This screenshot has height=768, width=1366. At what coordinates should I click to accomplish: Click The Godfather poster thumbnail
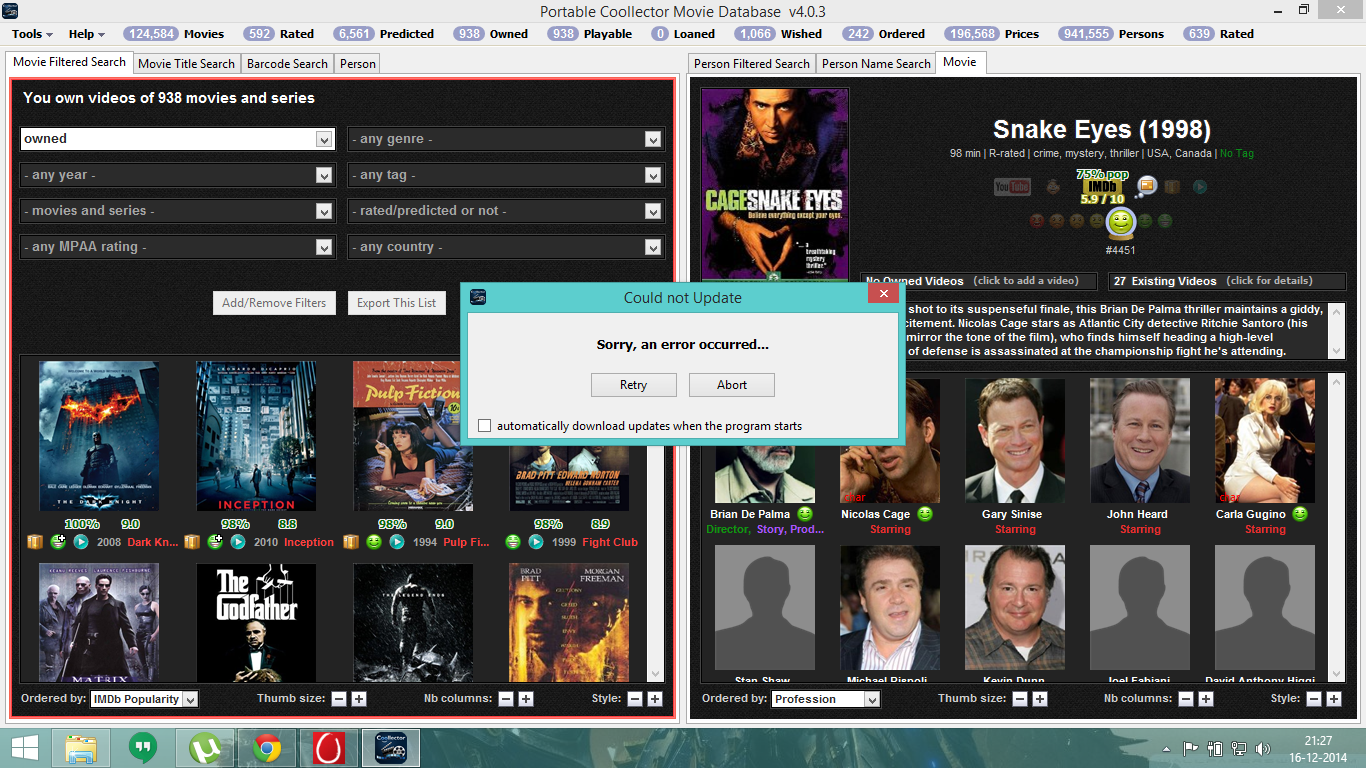coord(256,623)
